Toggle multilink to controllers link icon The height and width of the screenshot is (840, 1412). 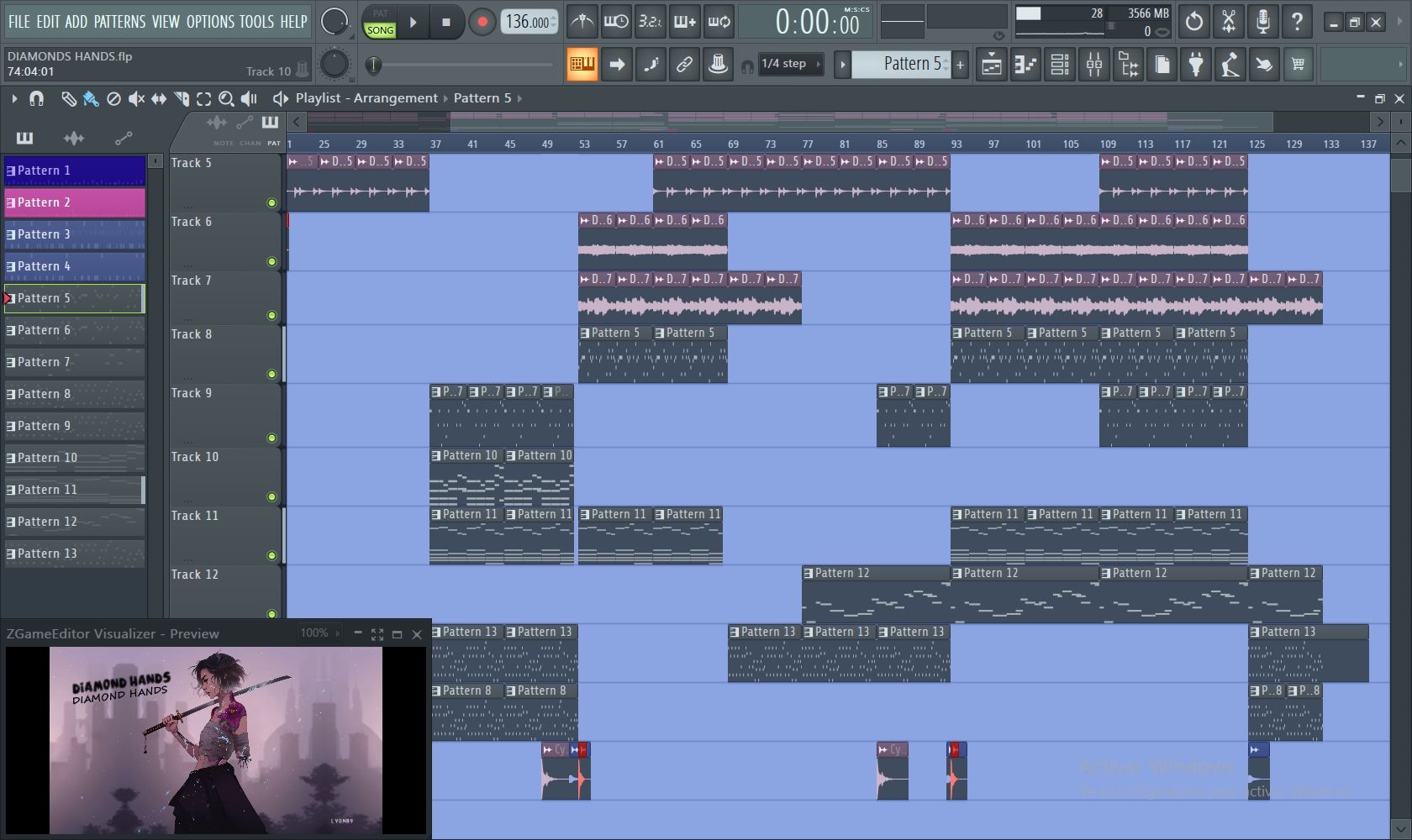(684, 64)
